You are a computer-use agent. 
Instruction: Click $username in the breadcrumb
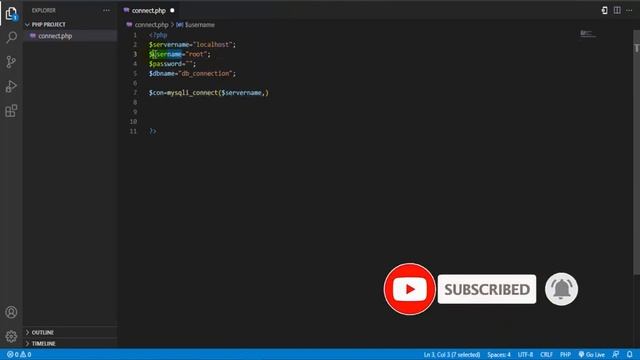(x=200, y=25)
